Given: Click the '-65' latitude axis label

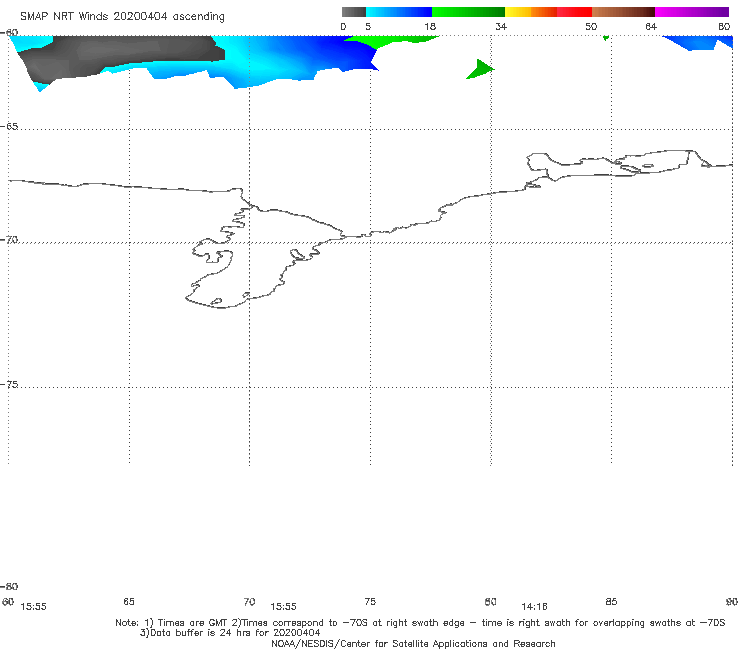Looking at the screenshot, I should pos(9,127).
